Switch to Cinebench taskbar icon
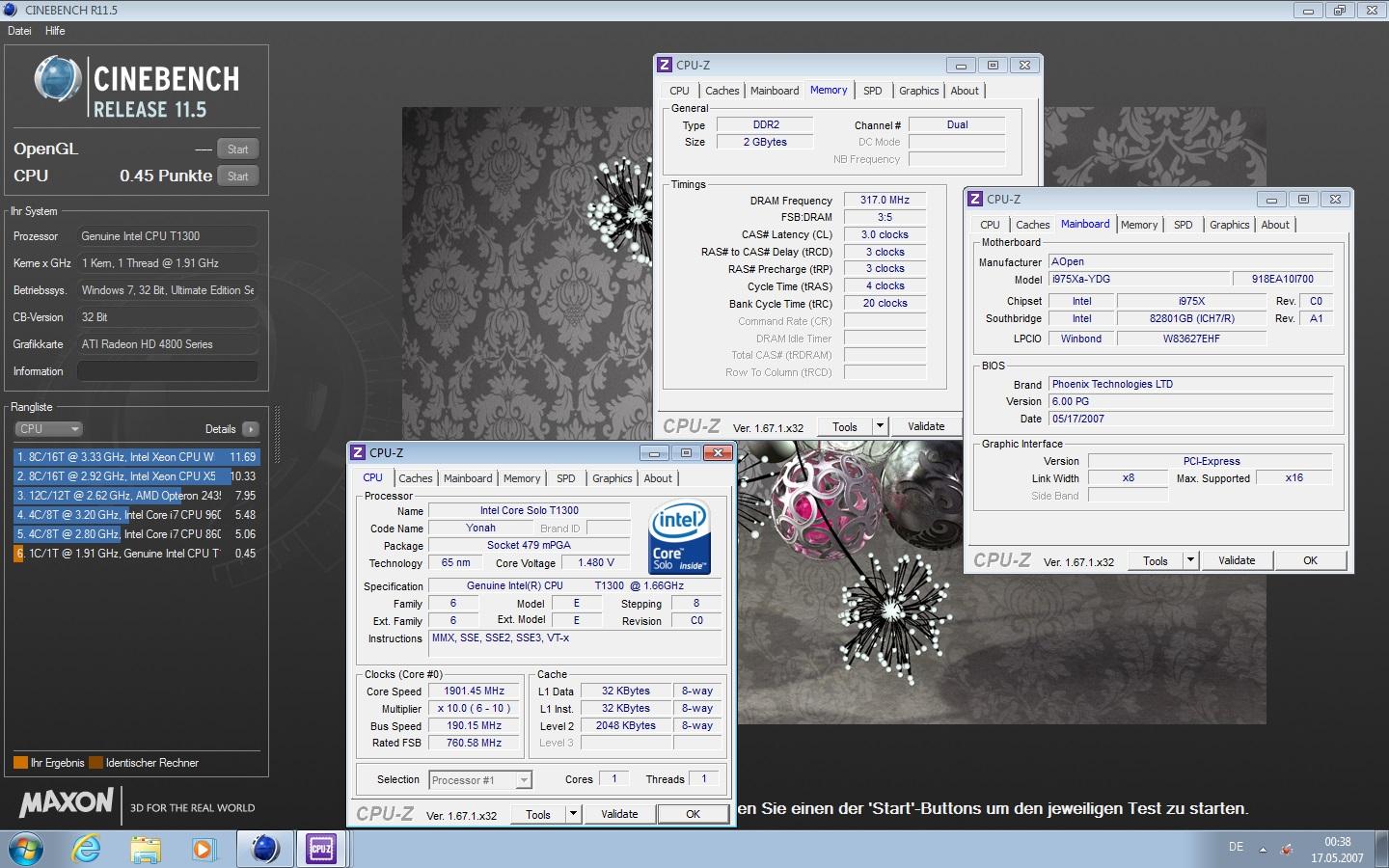The height and width of the screenshot is (868, 1389). [x=265, y=849]
